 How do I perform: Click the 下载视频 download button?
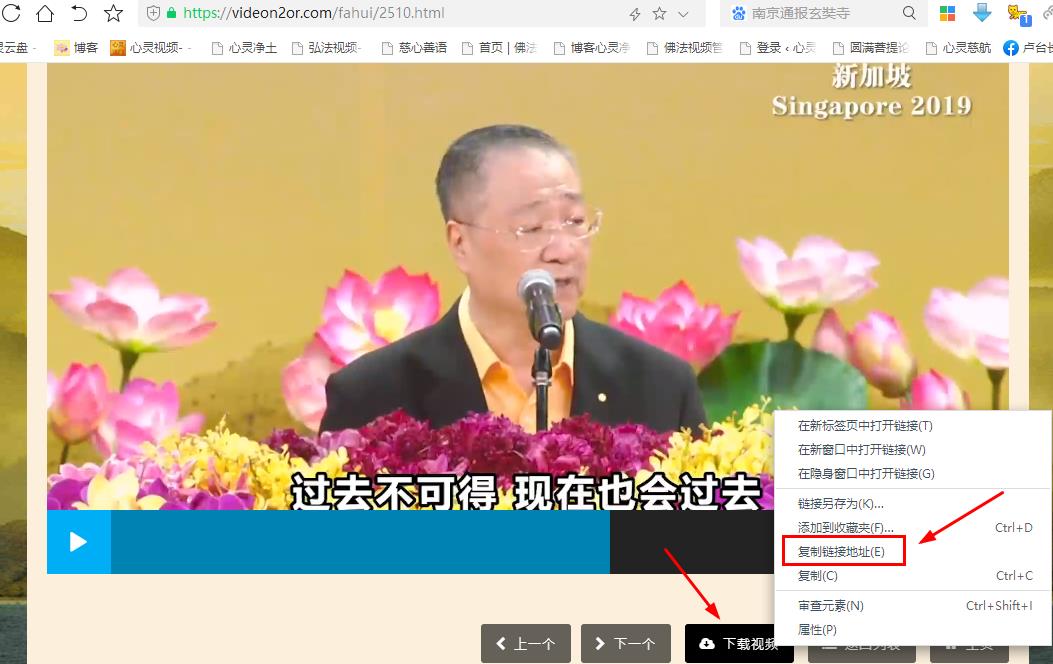coord(739,644)
